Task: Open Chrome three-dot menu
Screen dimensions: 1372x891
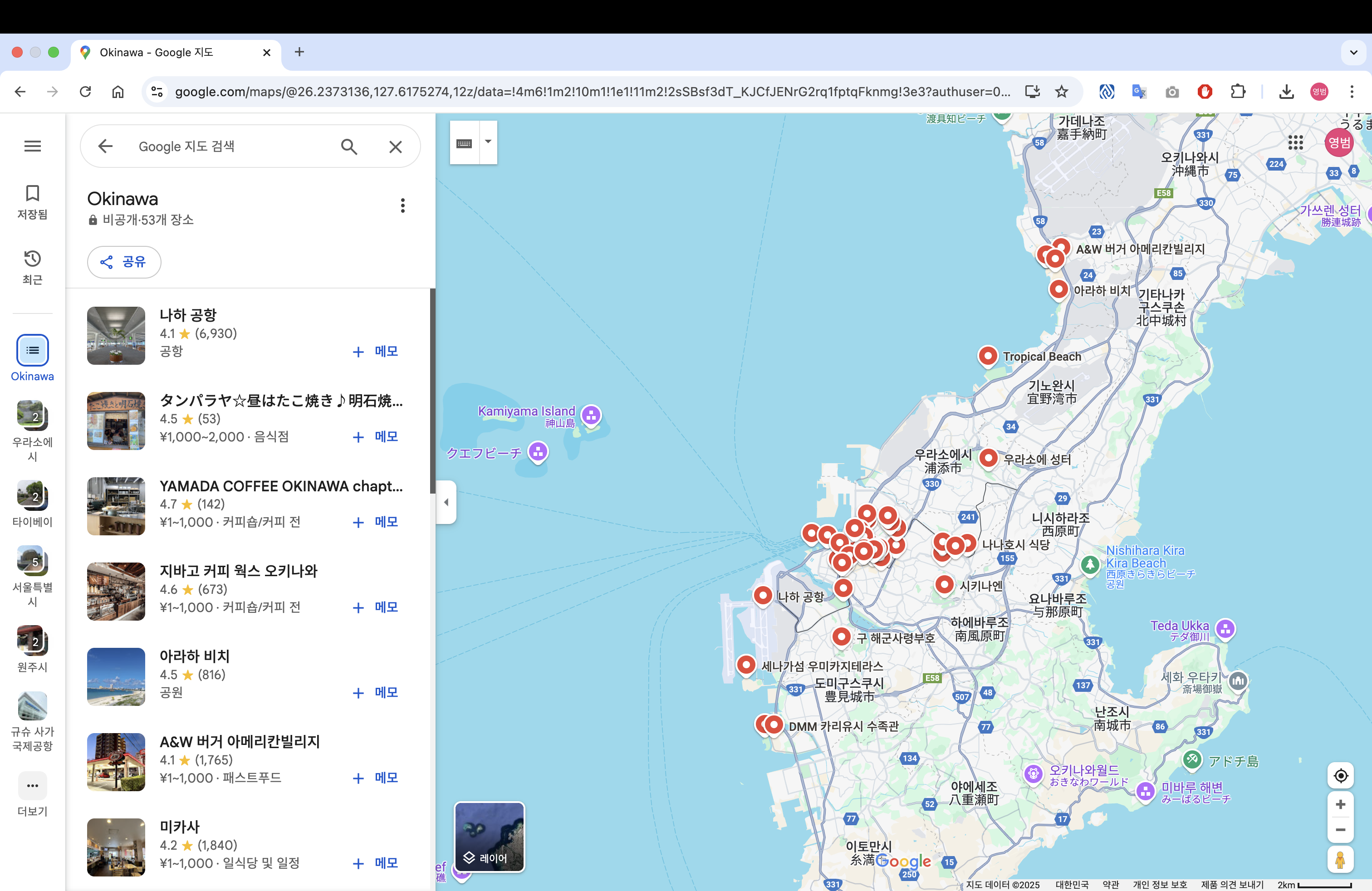Action: pos(1352,91)
